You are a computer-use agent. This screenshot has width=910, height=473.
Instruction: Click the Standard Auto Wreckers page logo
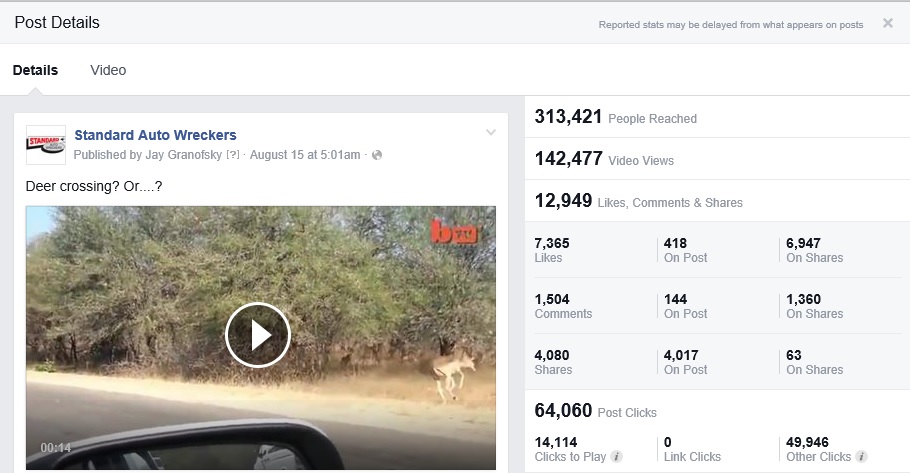pos(45,144)
